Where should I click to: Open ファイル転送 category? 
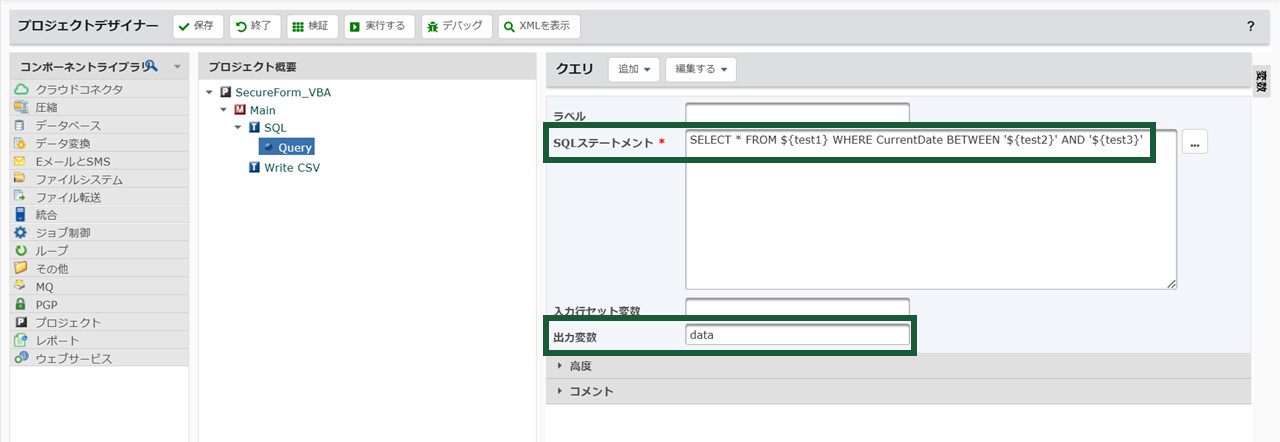(99, 197)
